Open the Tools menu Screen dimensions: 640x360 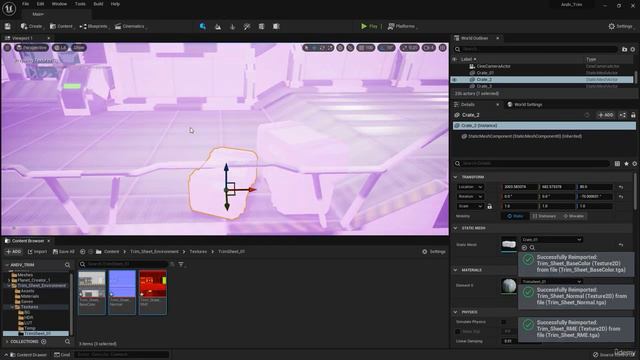(x=80, y=4)
